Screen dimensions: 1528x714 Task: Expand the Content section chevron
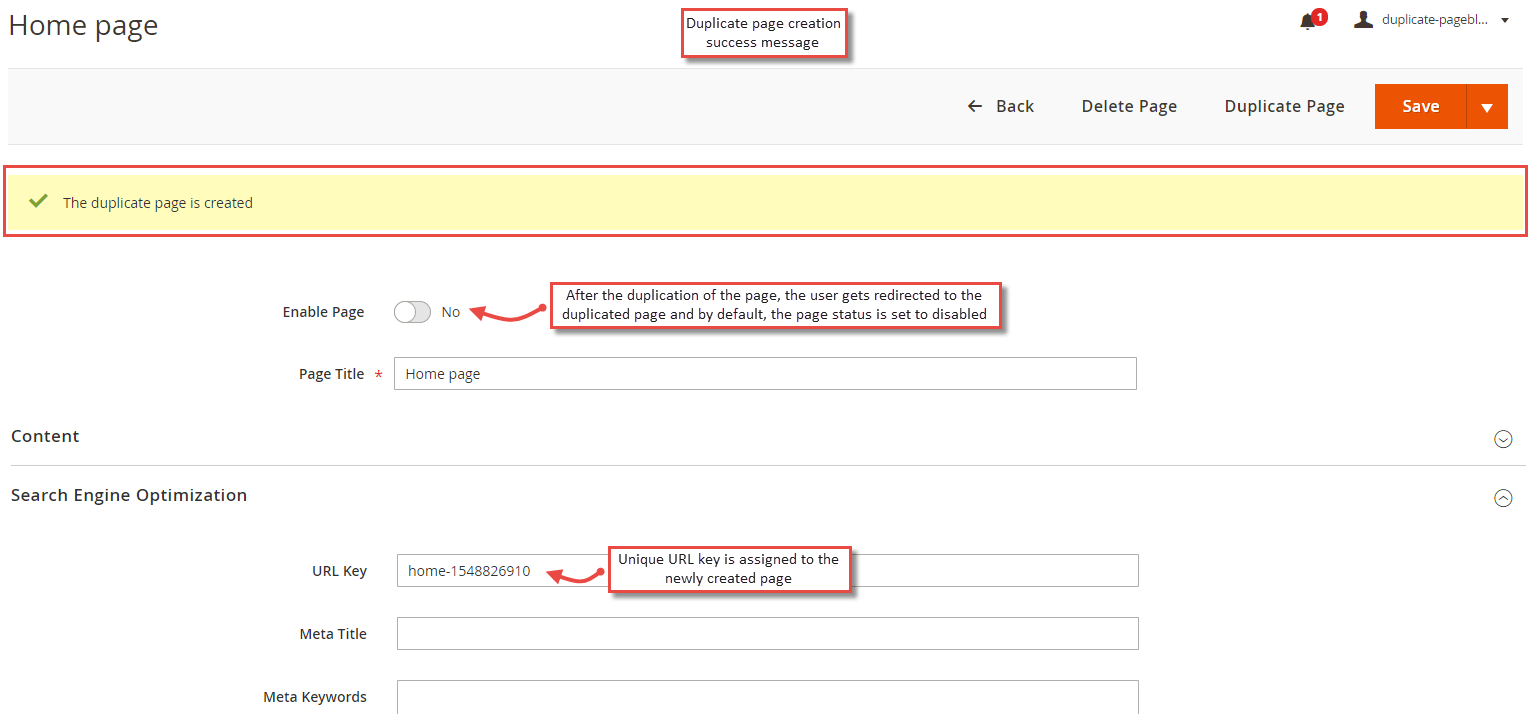(x=1503, y=438)
